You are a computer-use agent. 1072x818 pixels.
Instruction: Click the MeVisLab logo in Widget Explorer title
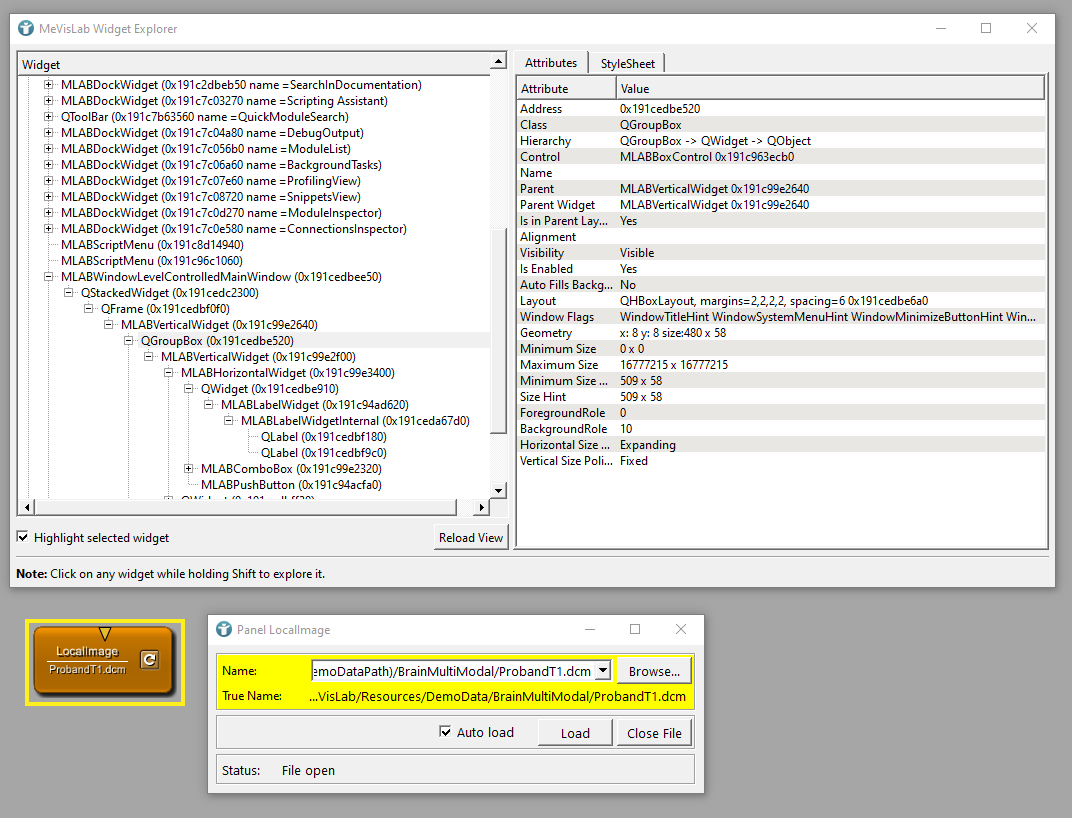(26, 29)
